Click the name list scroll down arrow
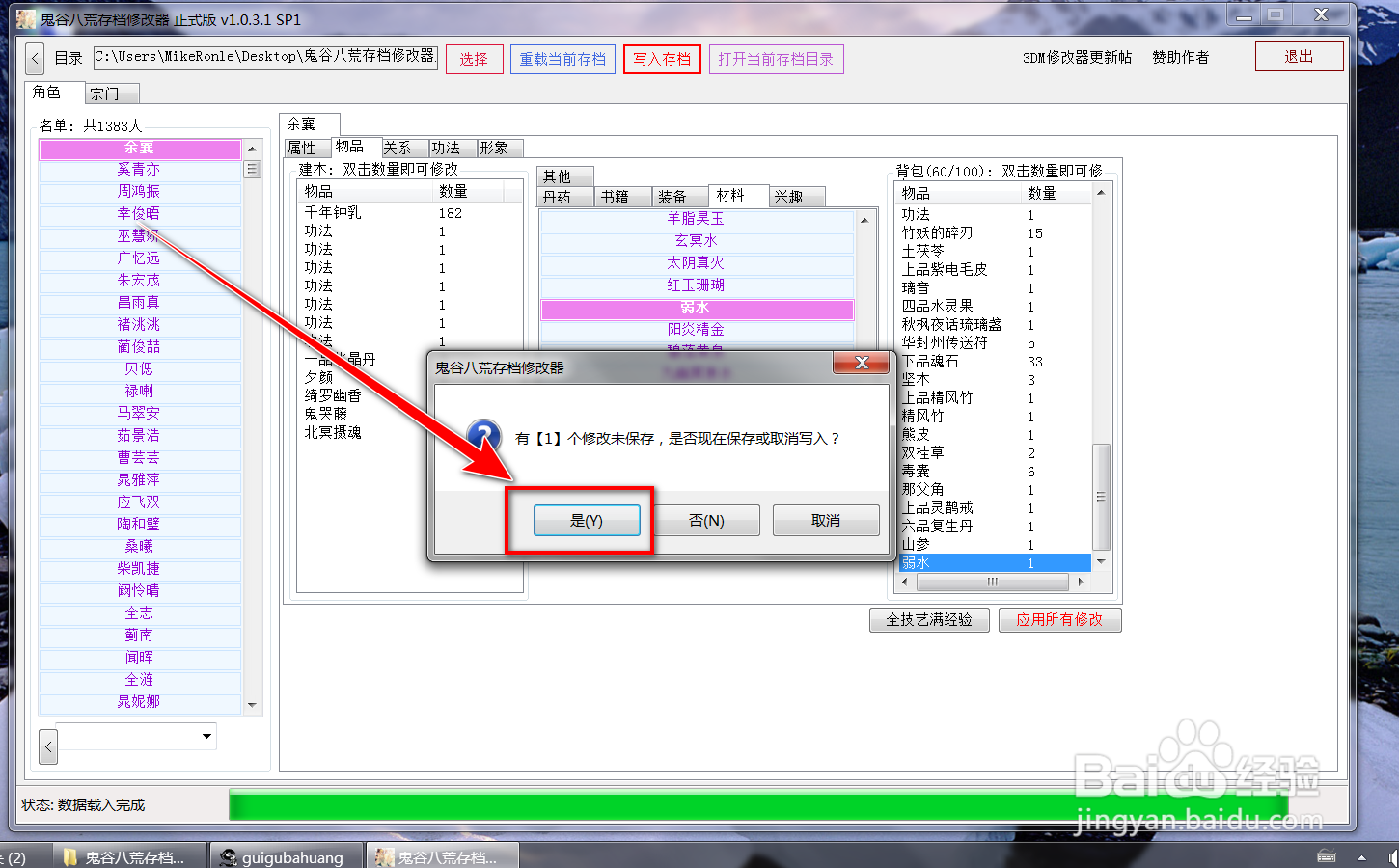Image resolution: width=1399 pixels, height=868 pixels. pyautogui.click(x=252, y=705)
